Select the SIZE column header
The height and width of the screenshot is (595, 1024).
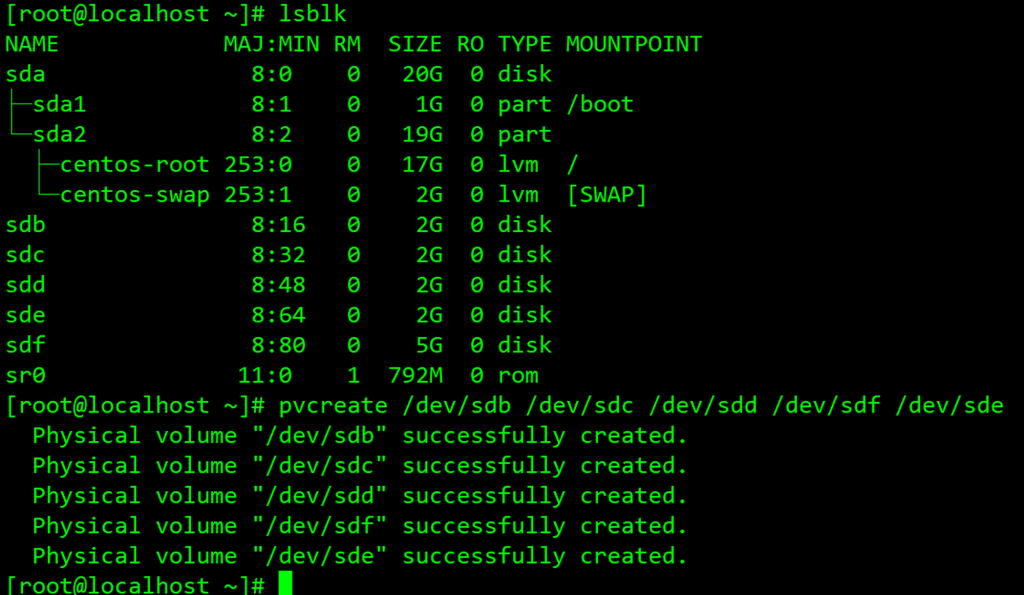(414, 44)
